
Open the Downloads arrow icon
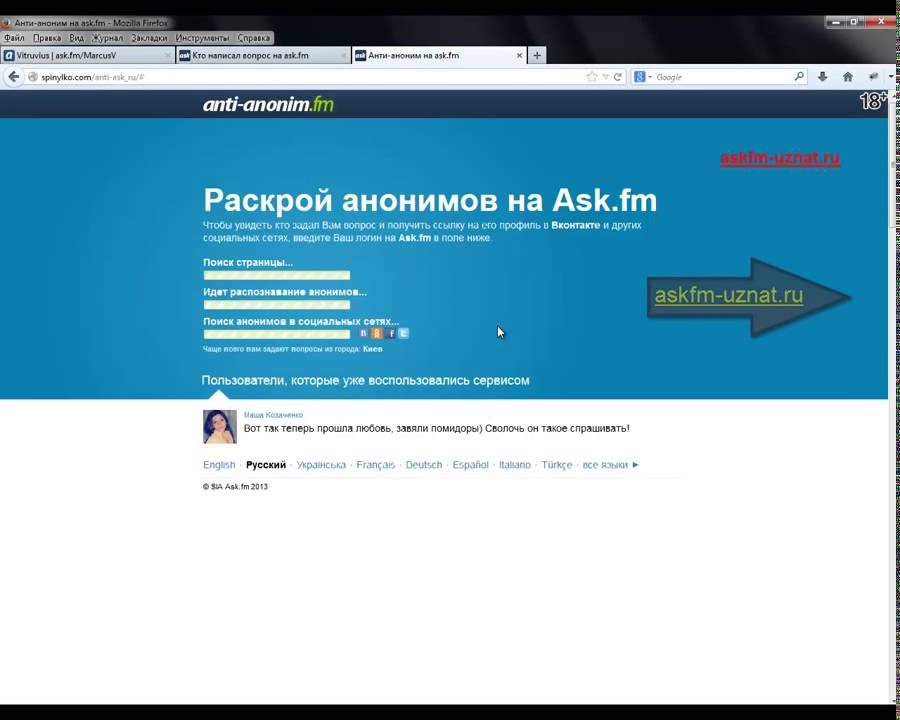[x=823, y=77]
